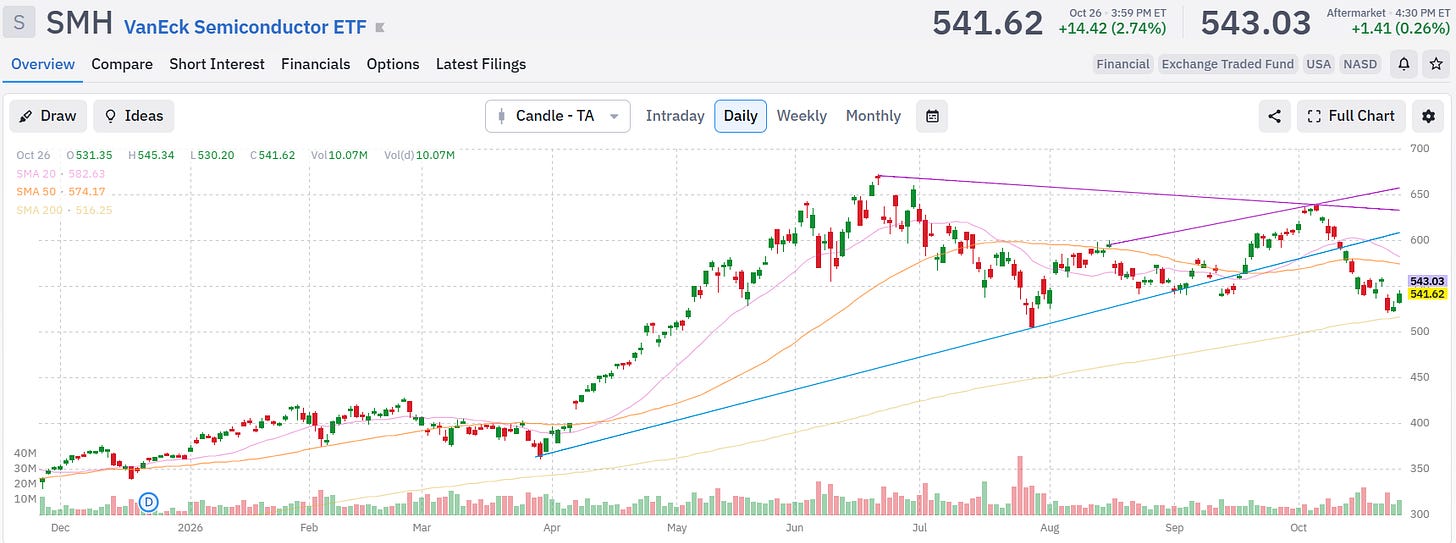Image resolution: width=1456 pixels, height=543 pixels.
Task: Expand the chart to Full Chart
Action: [x=1351, y=116]
